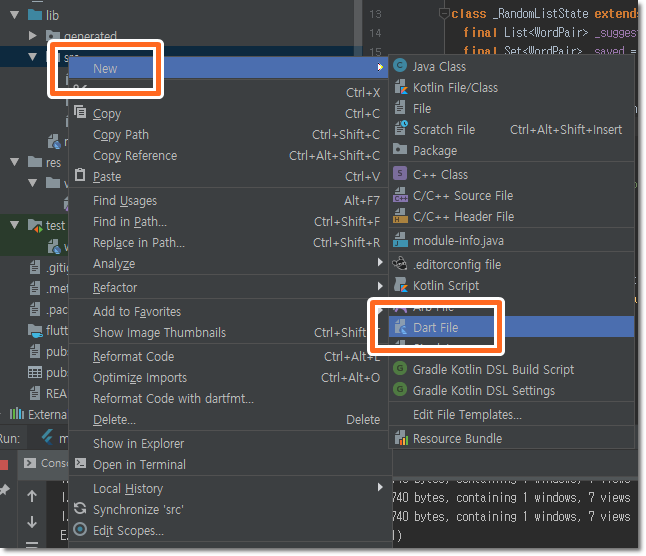The image size is (646, 556).
Task: Select Reformat Code entry
Action: pos(228,356)
